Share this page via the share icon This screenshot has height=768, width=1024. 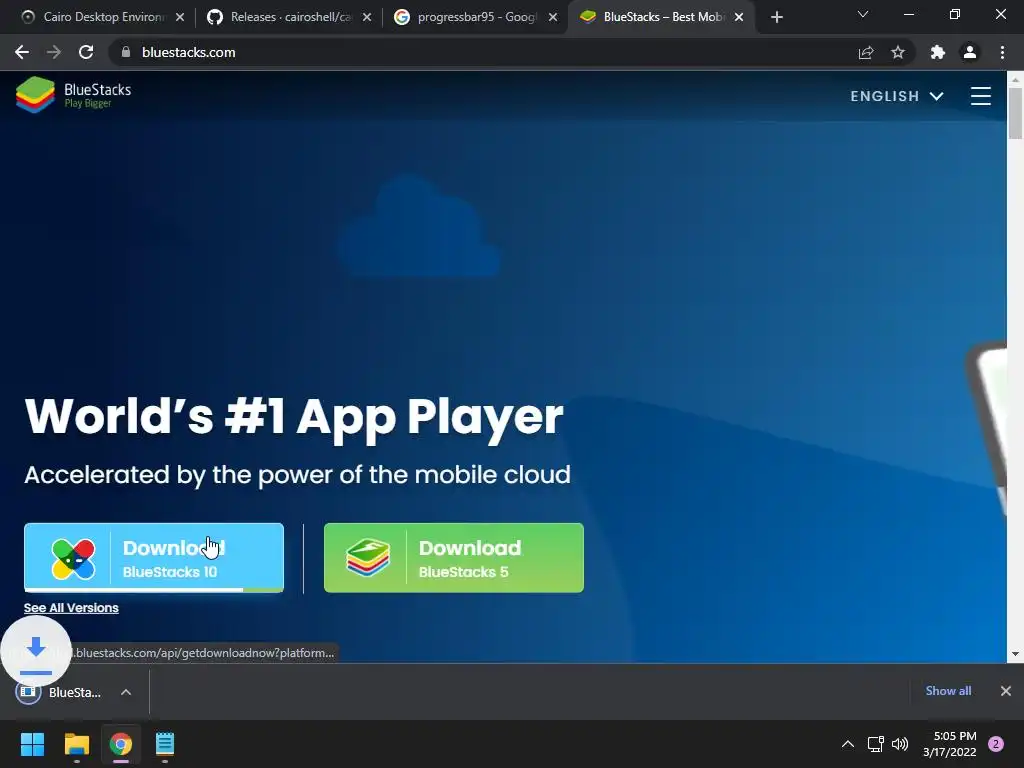(865, 52)
